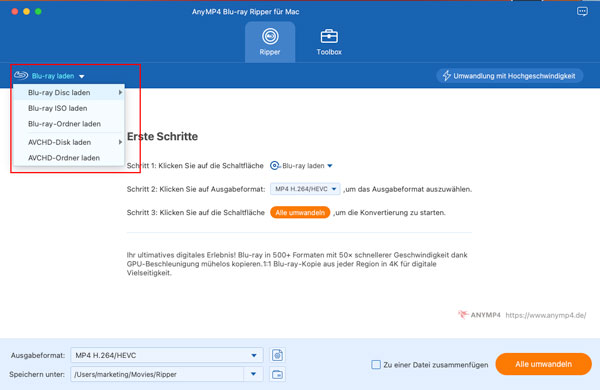This screenshot has width=600, height=390.
Task: Collapse the Blu-ray laden dropdown arrow
Action: [x=82, y=77]
